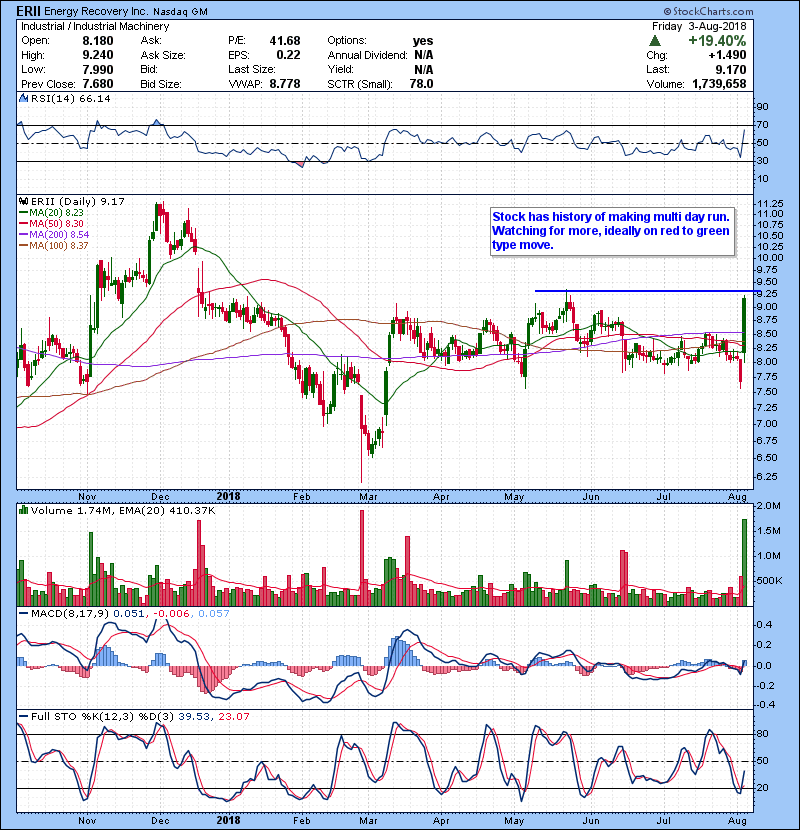Image resolution: width=800 pixels, height=830 pixels.
Task: Click the MA(20) 8.23 legend entry
Action: [x=52, y=213]
